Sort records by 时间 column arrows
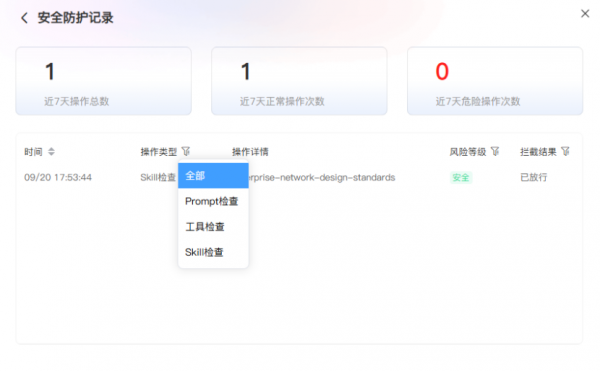Image resolution: width=600 pixels, height=371 pixels. pyautogui.click(x=51, y=151)
